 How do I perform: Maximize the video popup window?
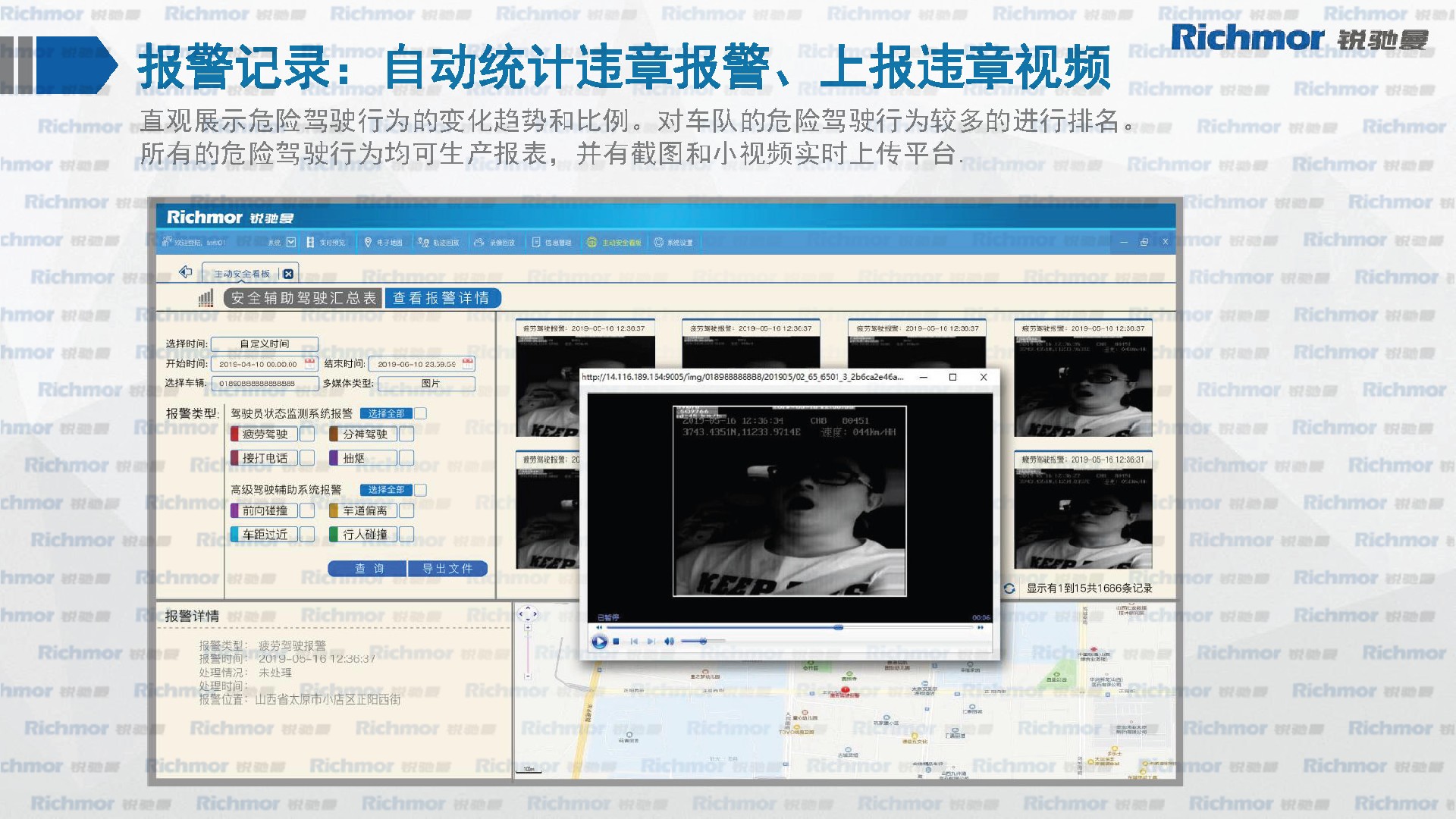point(953,377)
